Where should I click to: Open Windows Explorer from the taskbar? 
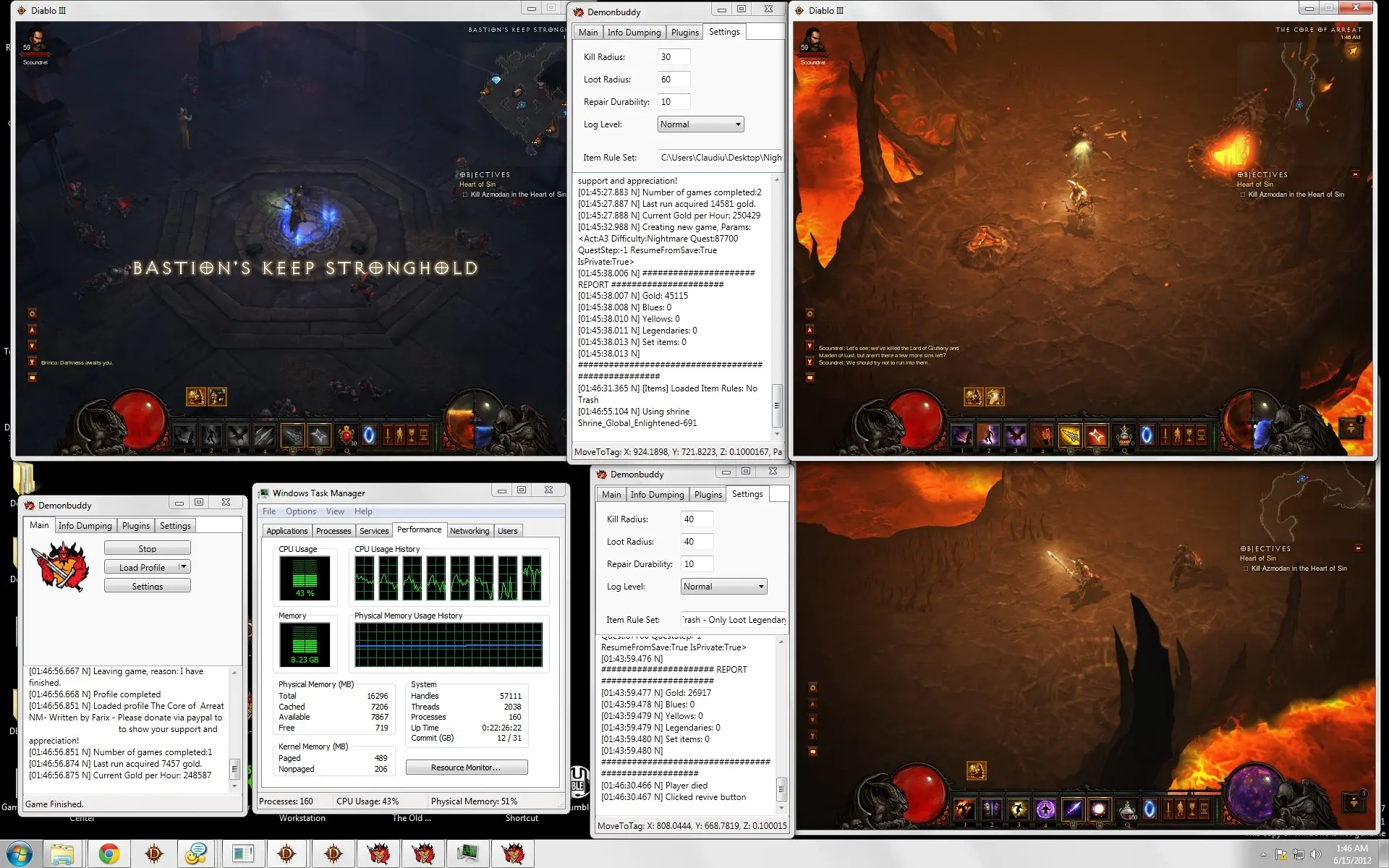(x=62, y=854)
